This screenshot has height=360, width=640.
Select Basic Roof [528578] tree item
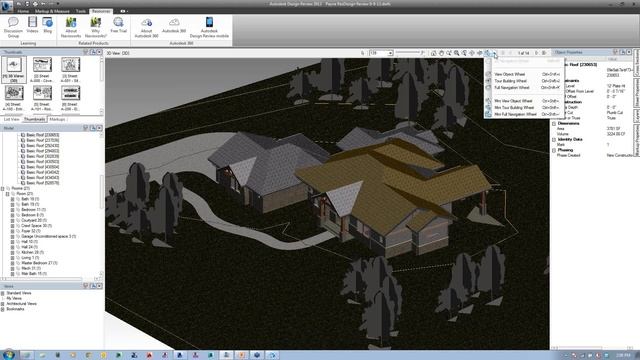pyautogui.click(x=42, y=183)
